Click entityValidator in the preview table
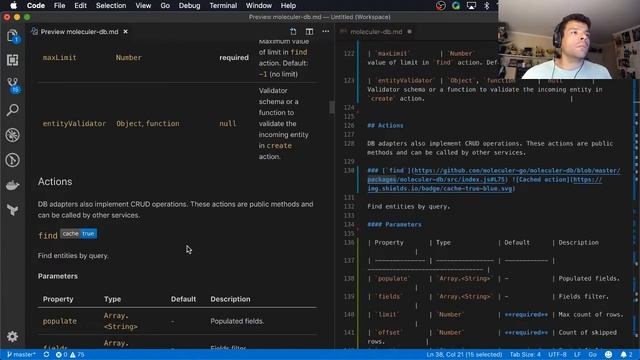Viewport: 640px width, 360px height. tap(74, 124)
